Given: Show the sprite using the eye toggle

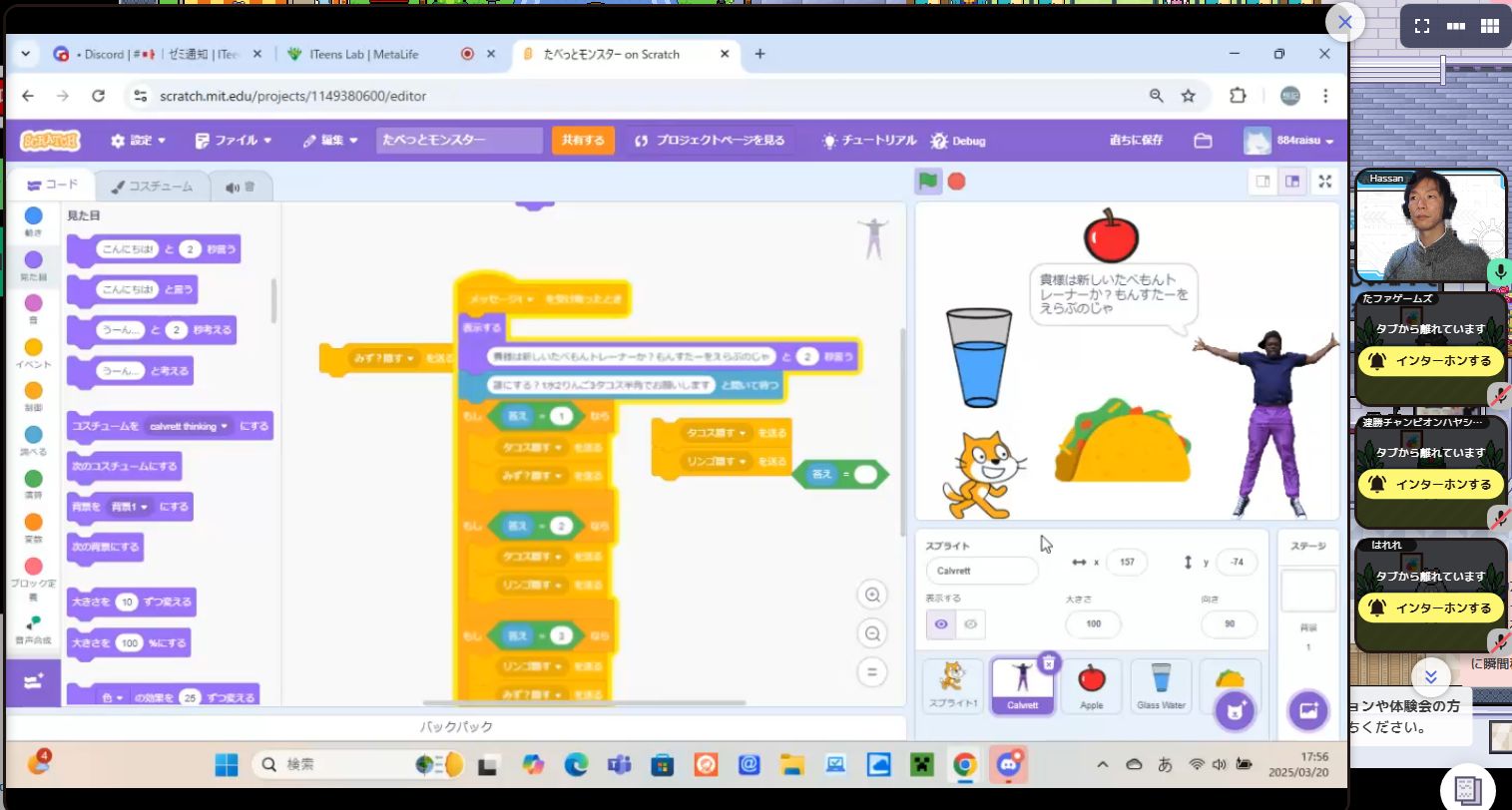Looking at the screenshot, I should click(941, 624).
